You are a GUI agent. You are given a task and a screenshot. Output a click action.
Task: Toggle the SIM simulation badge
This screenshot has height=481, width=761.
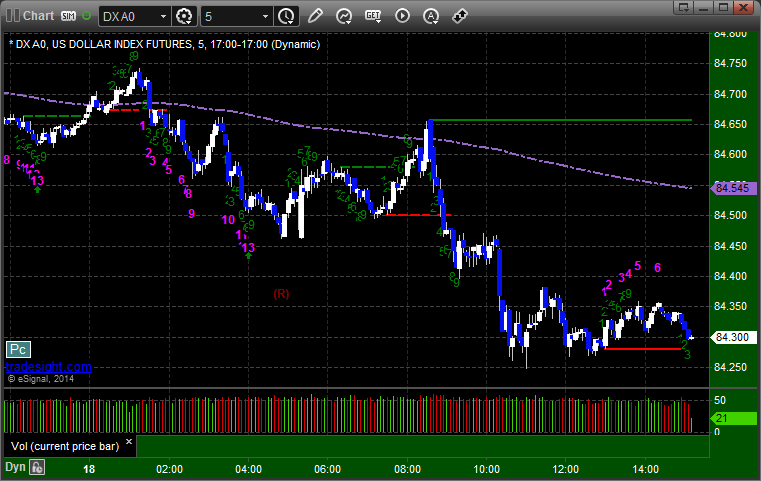coord(68,16)
